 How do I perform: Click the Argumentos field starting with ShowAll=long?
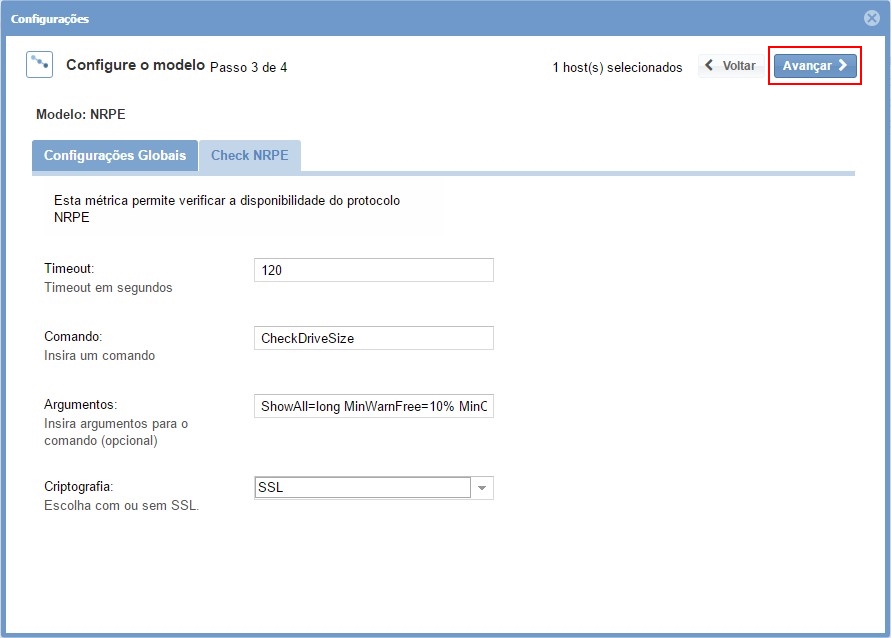pyautogui.click(x=373, y=406)
